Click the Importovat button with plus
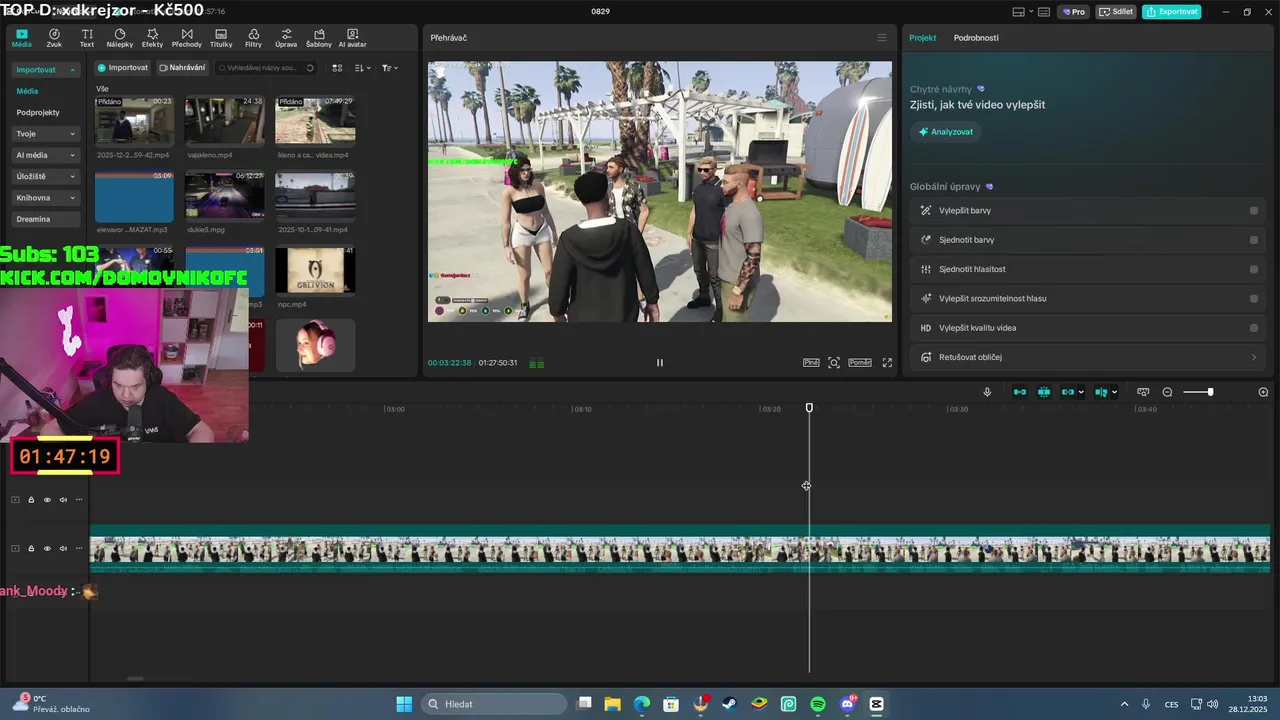The image size is (1280, 720). [x=122, y=68]
